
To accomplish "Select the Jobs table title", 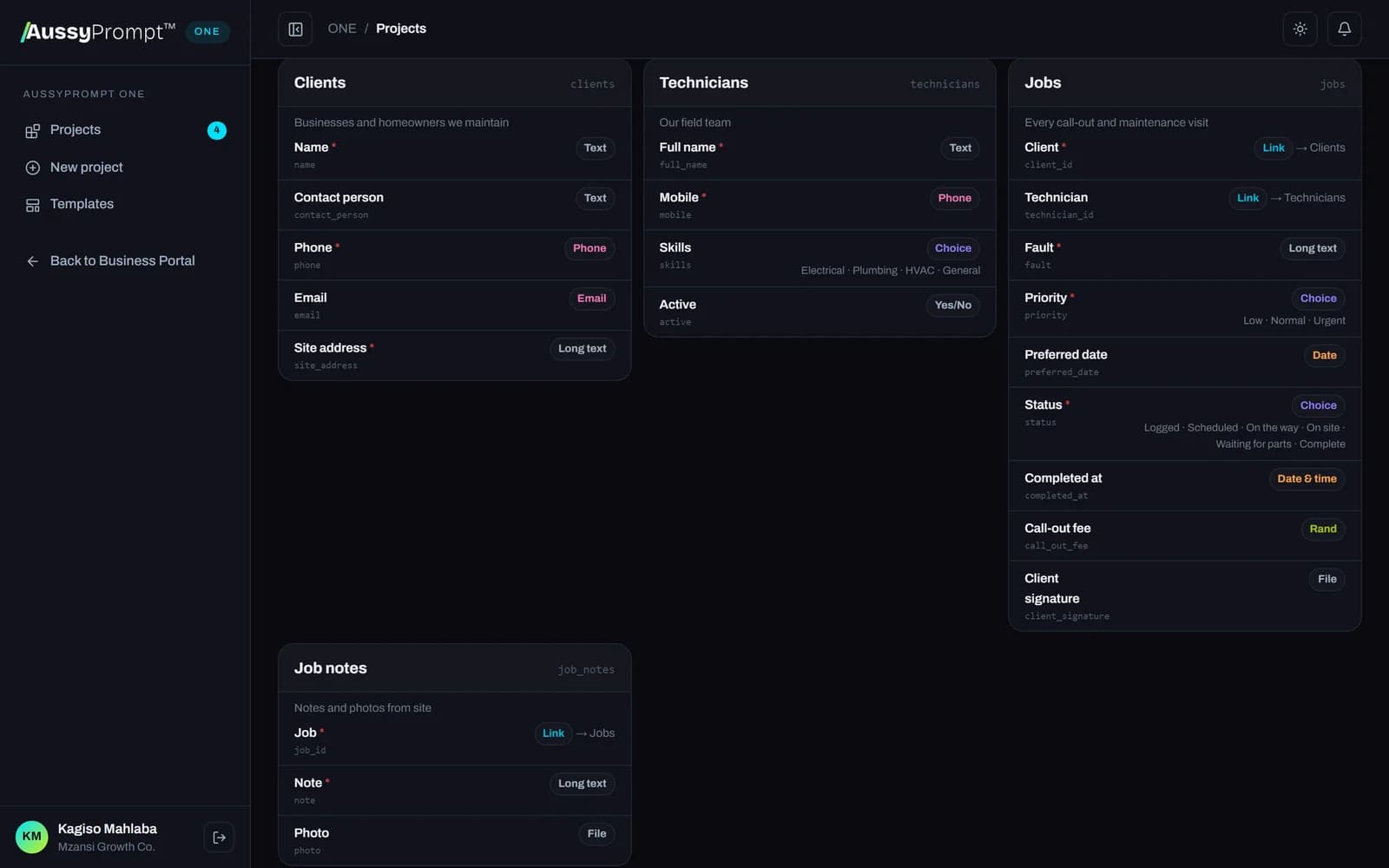I will 1043,82.
